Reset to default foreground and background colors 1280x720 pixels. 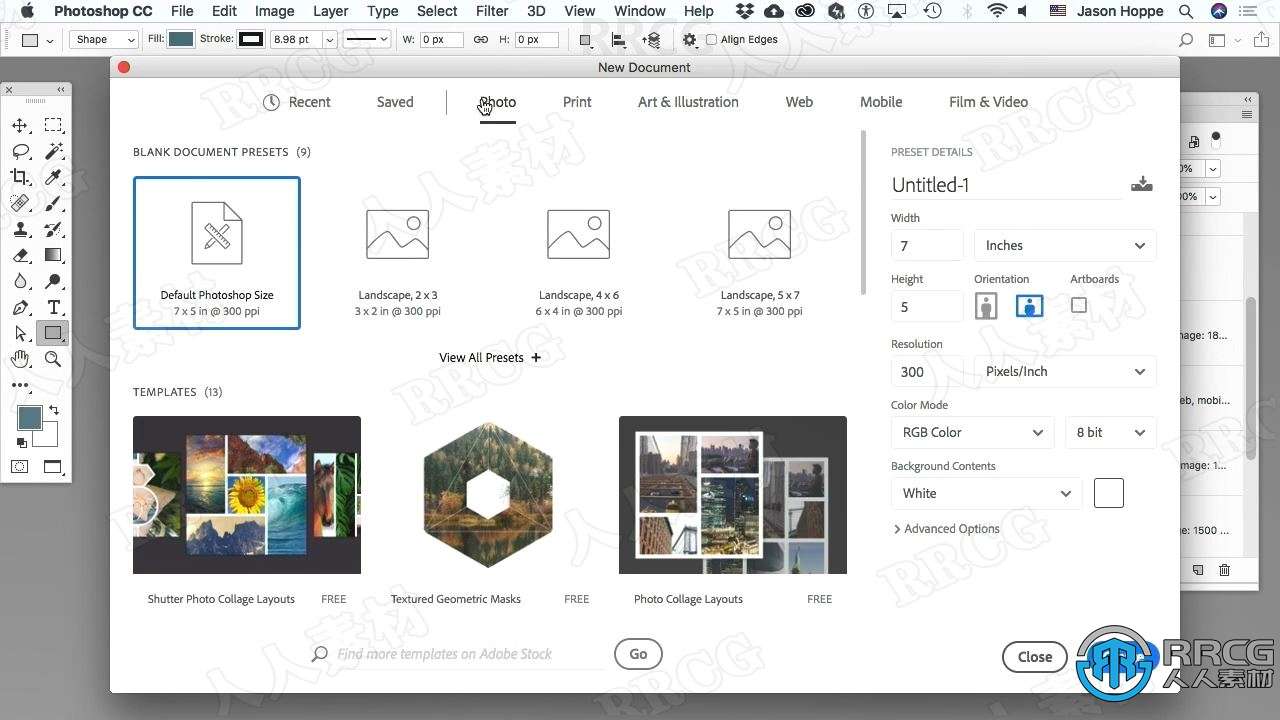(21, 443)
